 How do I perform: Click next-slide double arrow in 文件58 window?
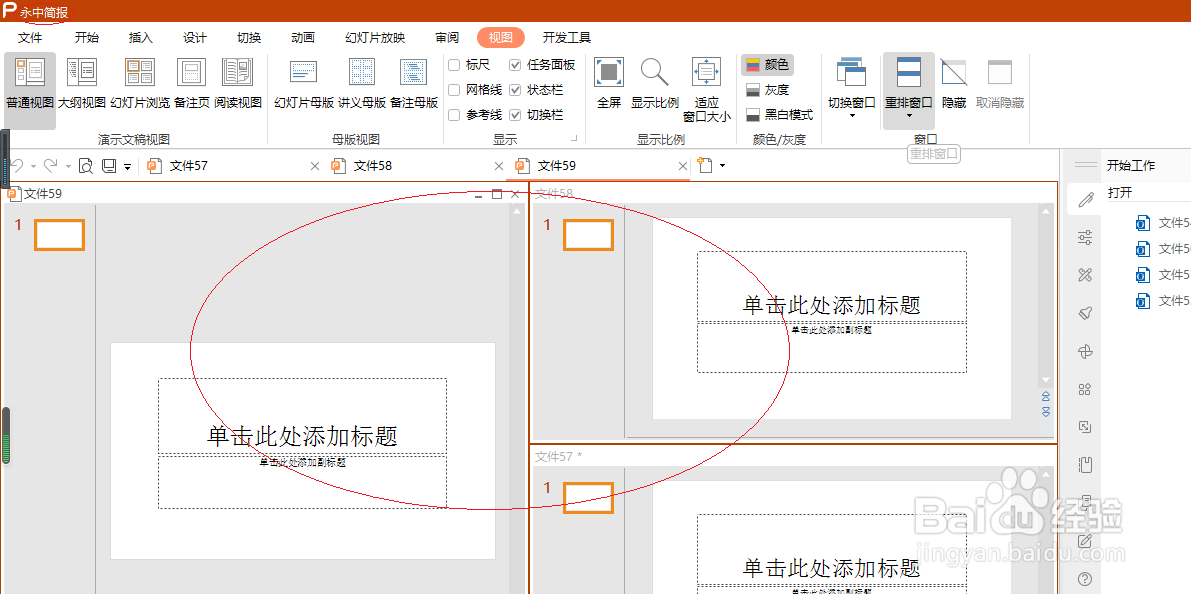point(1047,412)
